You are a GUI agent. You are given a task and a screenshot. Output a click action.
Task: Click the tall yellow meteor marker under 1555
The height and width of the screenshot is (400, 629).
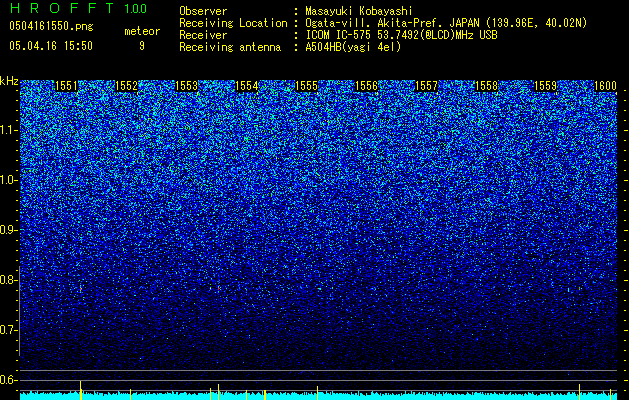318,393
